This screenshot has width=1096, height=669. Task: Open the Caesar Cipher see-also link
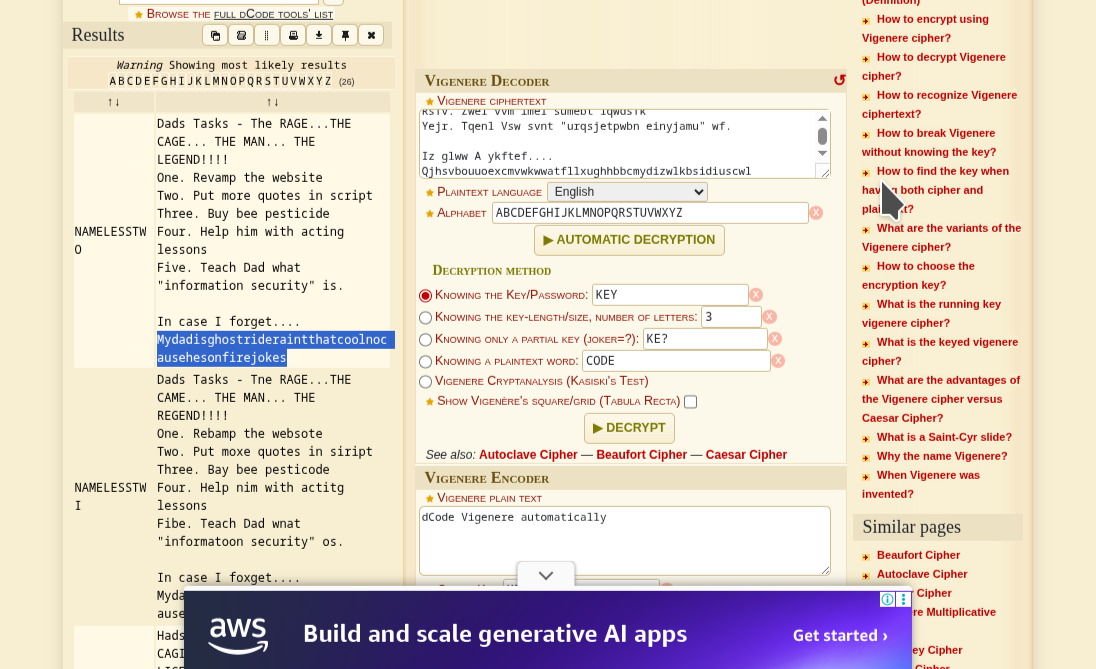tap(747, 454)
